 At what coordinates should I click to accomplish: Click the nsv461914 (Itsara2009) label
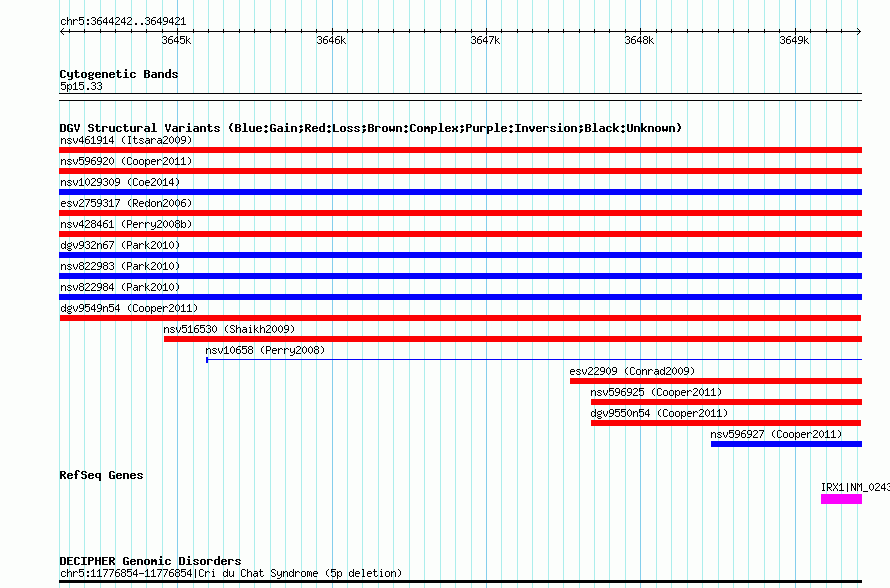click(x=126, y=140)
